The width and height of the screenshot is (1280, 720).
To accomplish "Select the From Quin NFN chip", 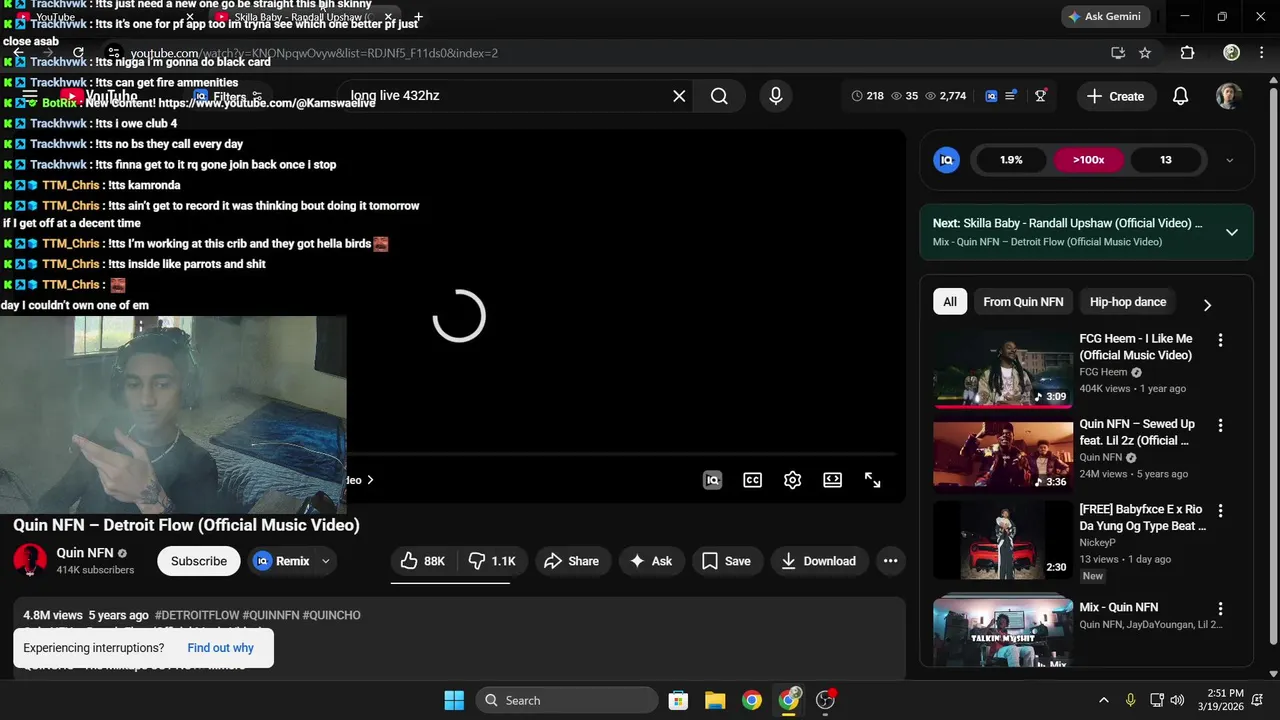I will pos(1023,302).
